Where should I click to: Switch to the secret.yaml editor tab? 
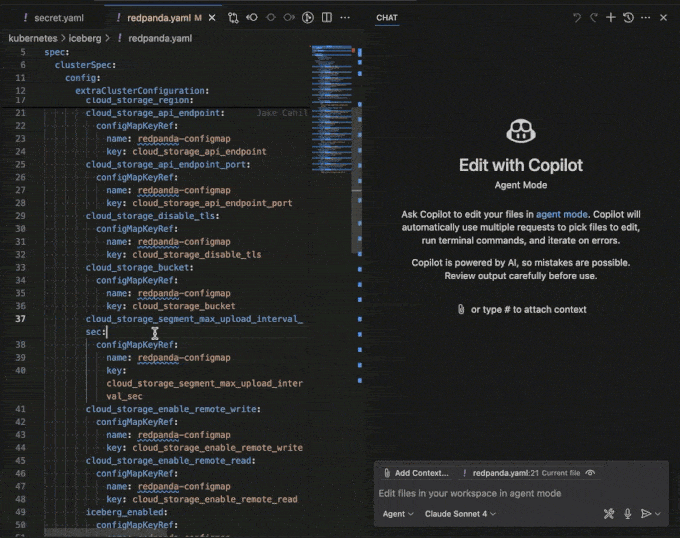pos(53,18)
